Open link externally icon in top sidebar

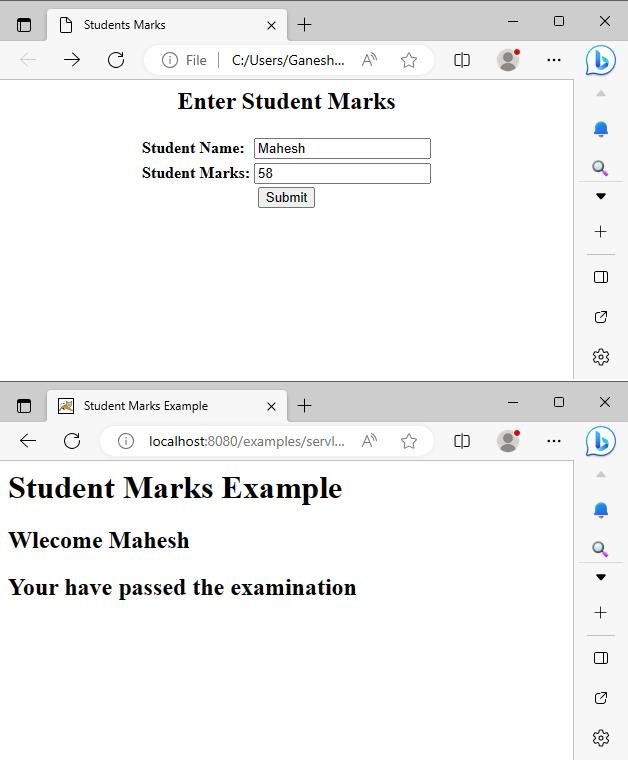click(601, 317)
